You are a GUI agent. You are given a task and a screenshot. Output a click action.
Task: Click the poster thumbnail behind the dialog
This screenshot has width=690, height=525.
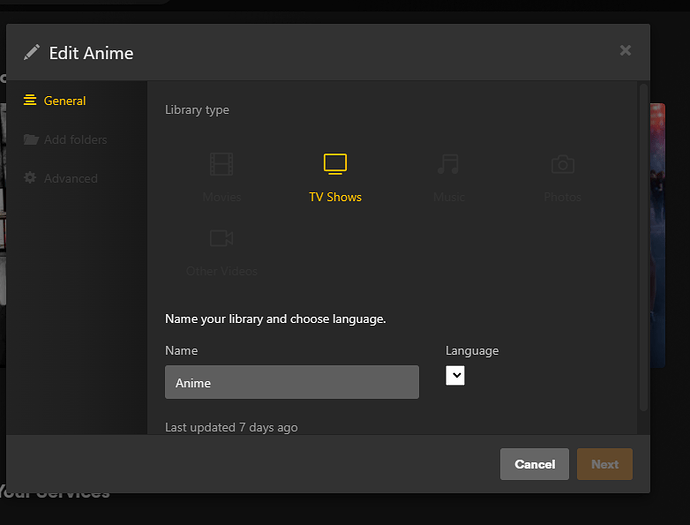[657, 235]
